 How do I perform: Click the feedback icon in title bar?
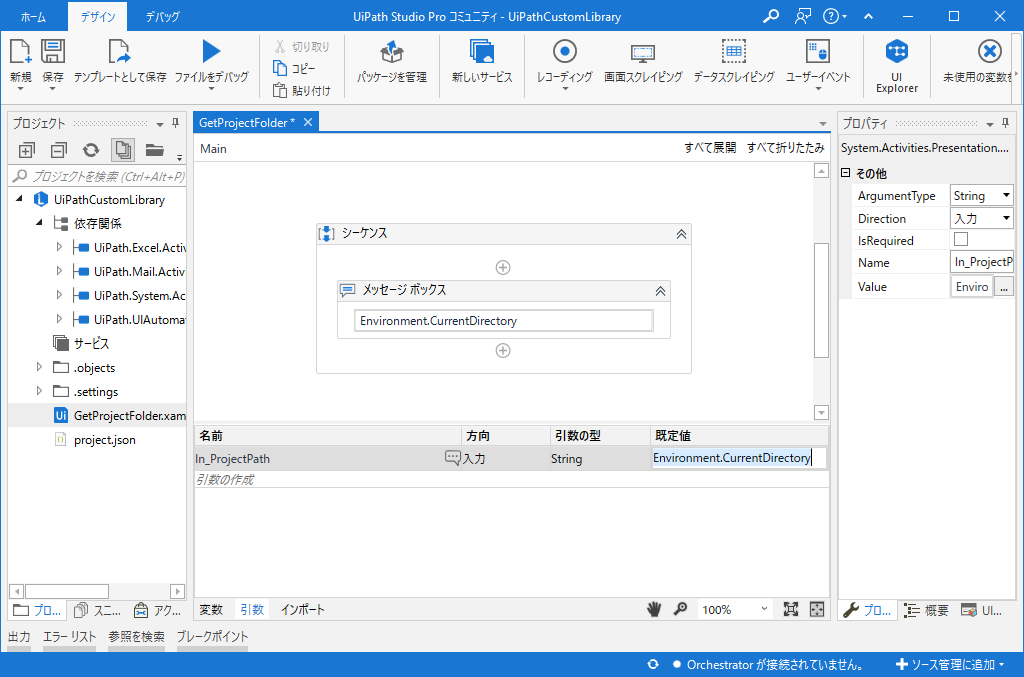click(803, 16)
